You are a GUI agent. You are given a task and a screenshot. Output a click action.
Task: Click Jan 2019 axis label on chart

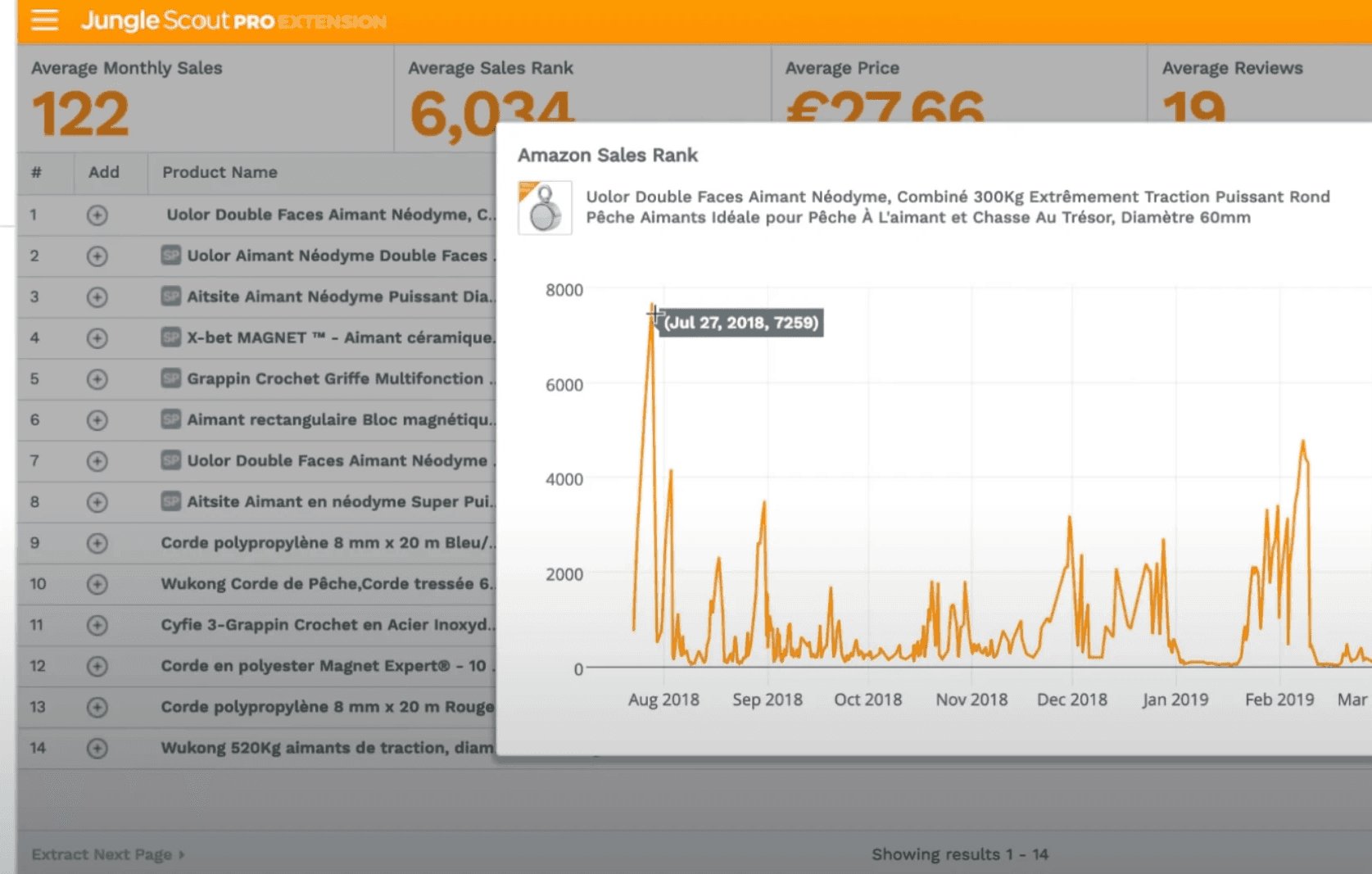point(1175,700)
